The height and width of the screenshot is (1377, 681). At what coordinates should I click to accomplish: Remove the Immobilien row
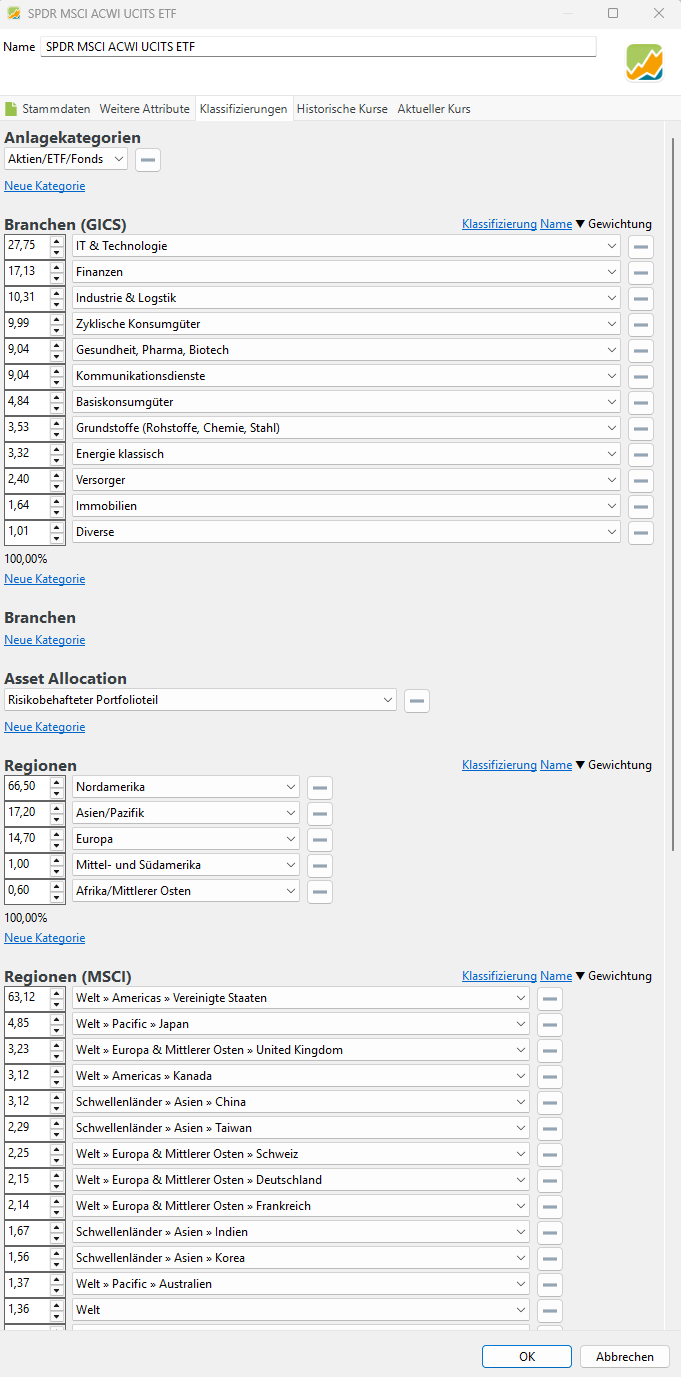pos(641,506)
